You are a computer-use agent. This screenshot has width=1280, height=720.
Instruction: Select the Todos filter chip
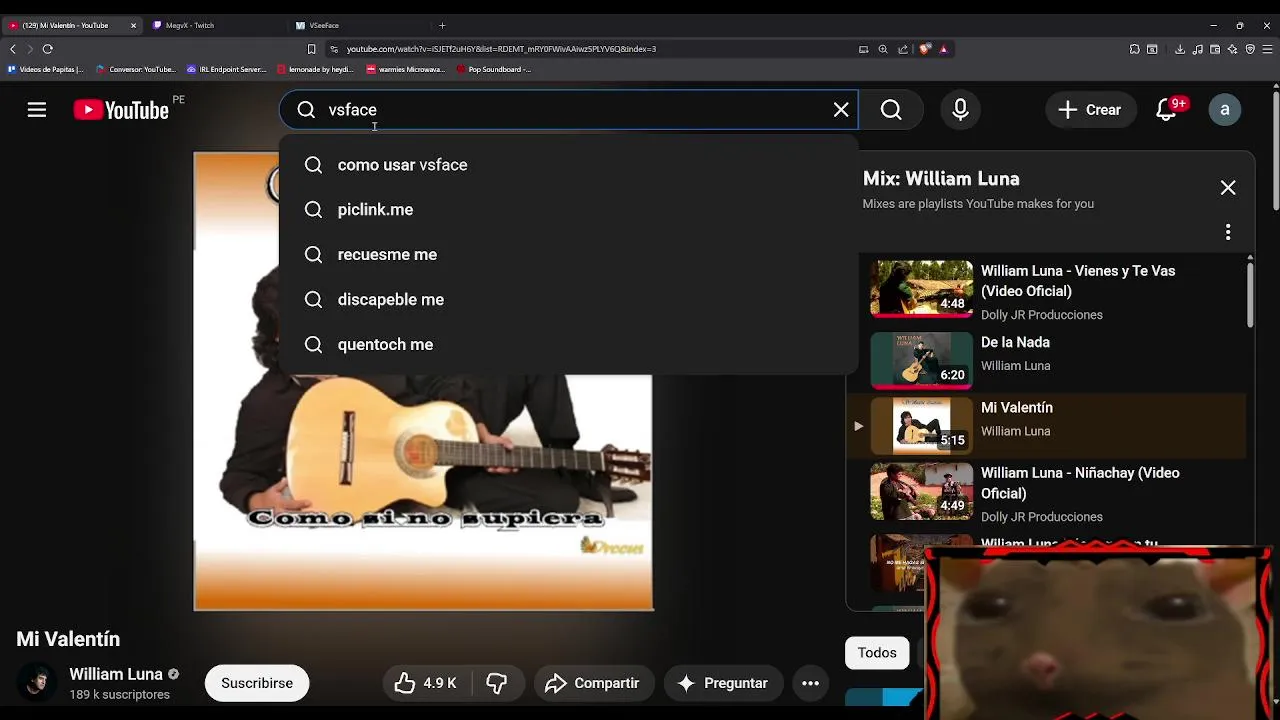(x=877, y=653)
